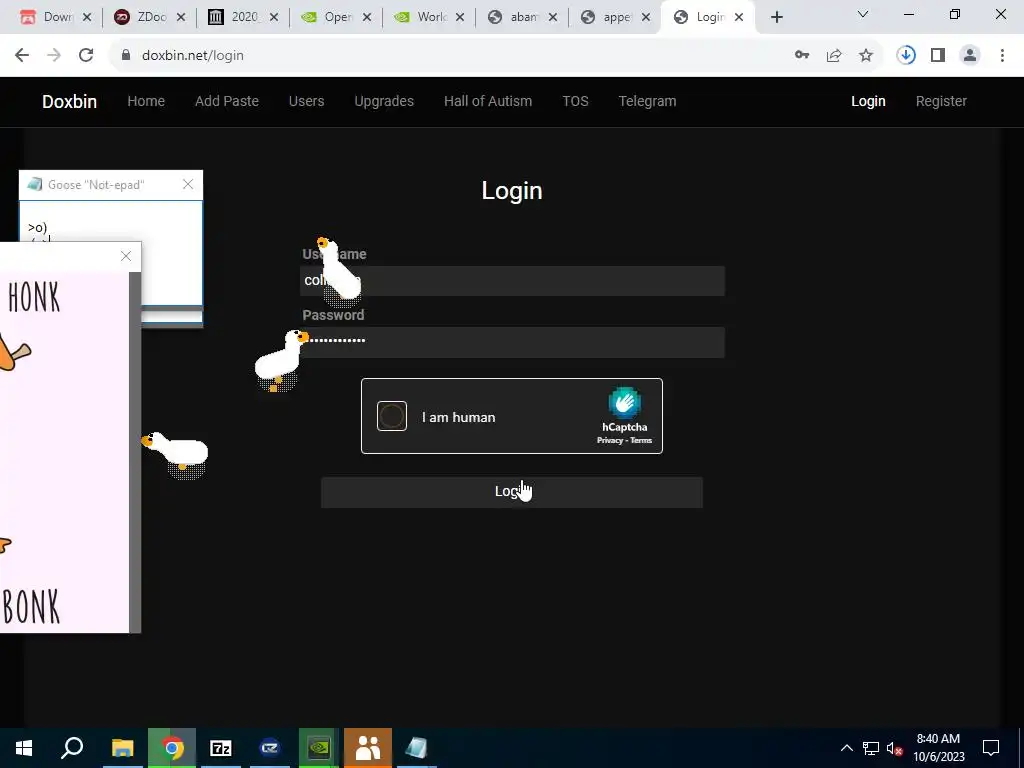Open saved password key icon

(x=802, y=56)
